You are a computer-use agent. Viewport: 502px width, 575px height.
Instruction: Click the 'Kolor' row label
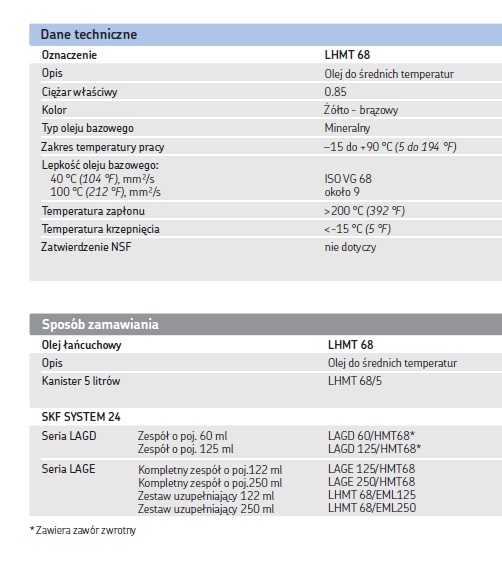54,110
